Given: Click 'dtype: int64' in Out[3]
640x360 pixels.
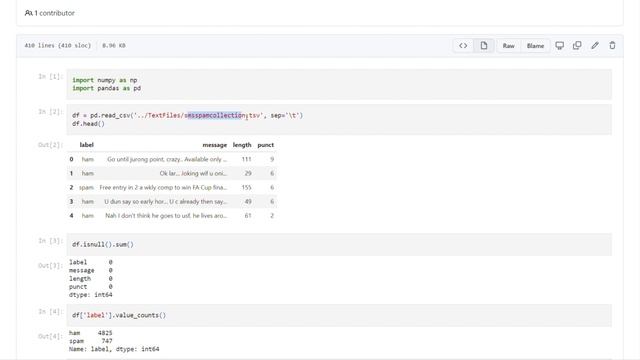Looking at the screenshot, I should click(91, 295).
